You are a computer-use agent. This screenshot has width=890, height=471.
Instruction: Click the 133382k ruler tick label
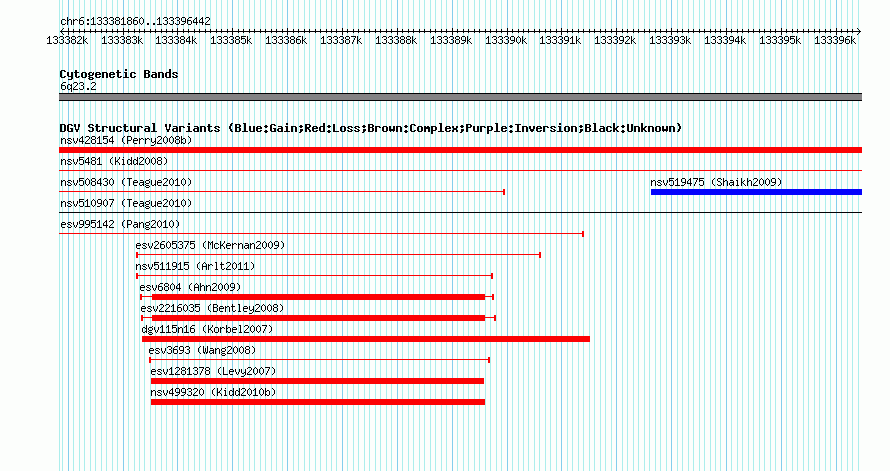(67, 40)
